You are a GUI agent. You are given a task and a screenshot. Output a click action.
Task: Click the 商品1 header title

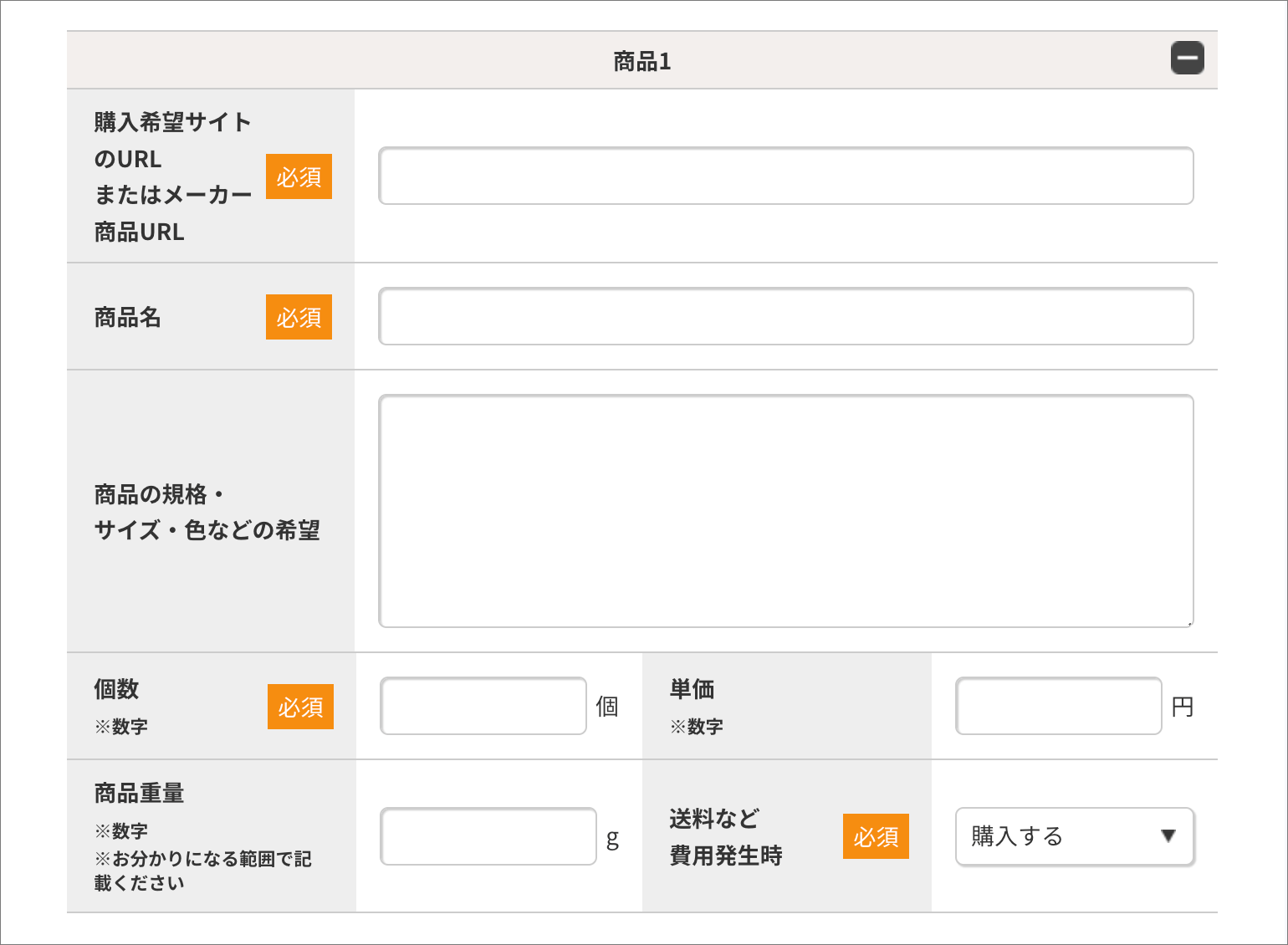pyautogui.click(x=641, y=61)
